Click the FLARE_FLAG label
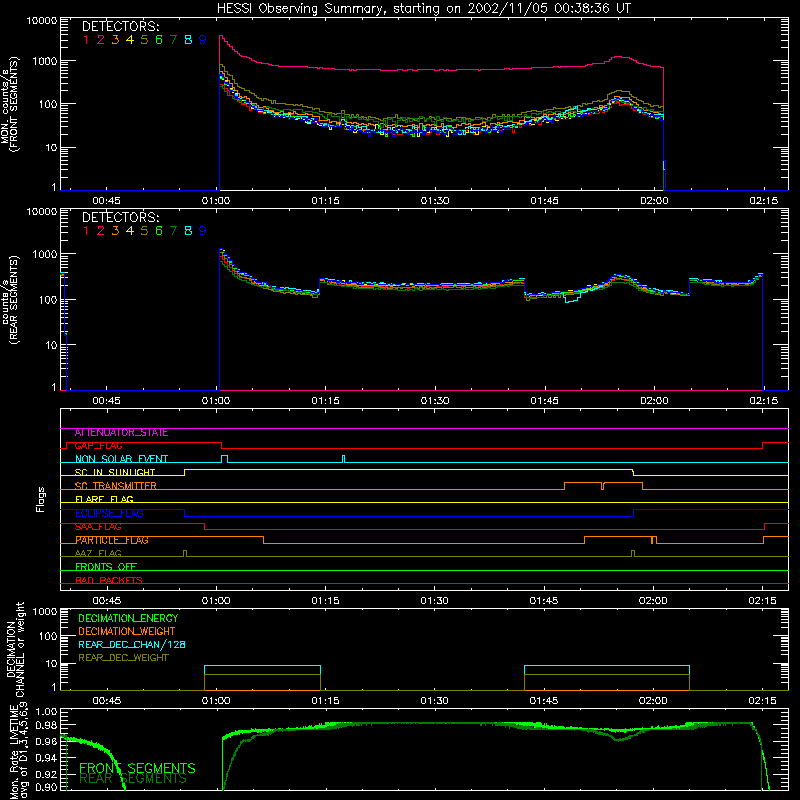This screenshot has width=800, height=800. pyautogui.click(x=104, y=499)
